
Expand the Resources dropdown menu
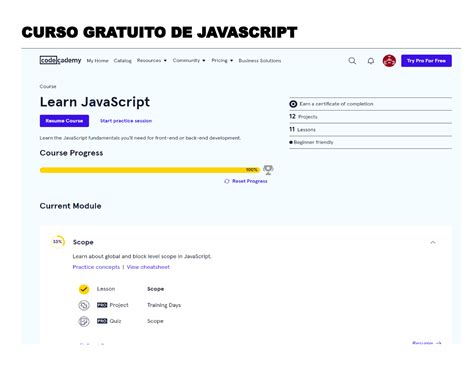coord(152,60)
